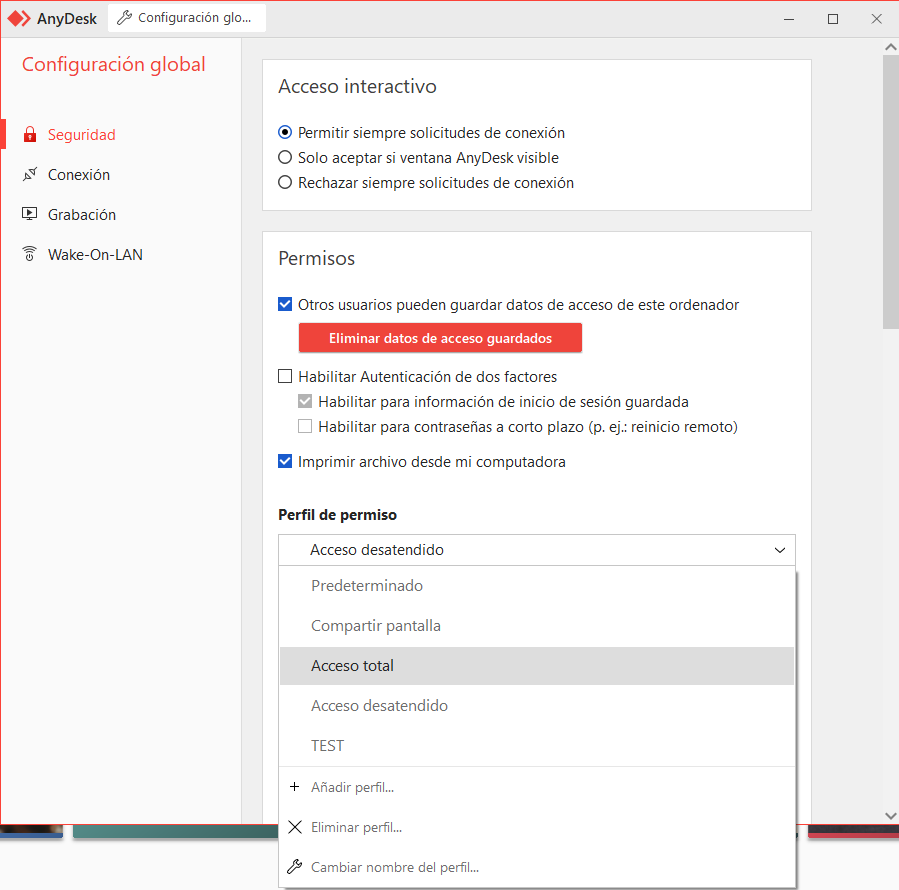The height and width of the screenshot is (890, 899).
Task: Click the red lock Seguridad icon
Action: coord(30,134)
